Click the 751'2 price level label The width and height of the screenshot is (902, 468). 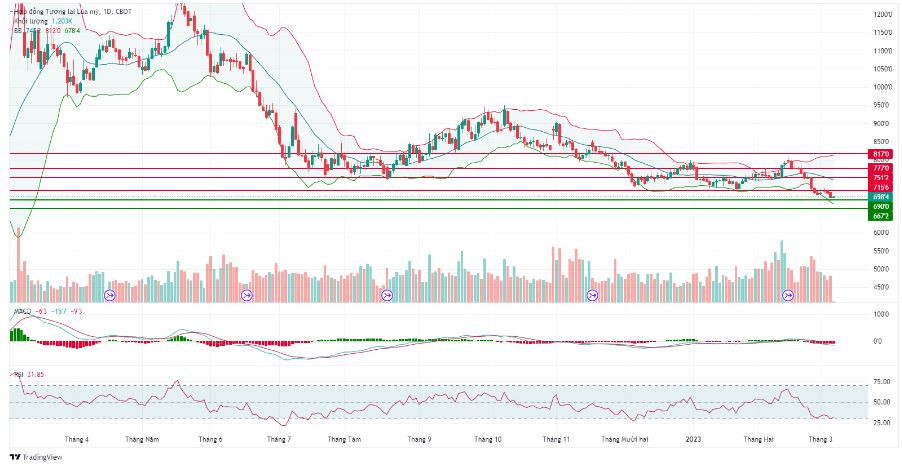click(x=881, y=178)
